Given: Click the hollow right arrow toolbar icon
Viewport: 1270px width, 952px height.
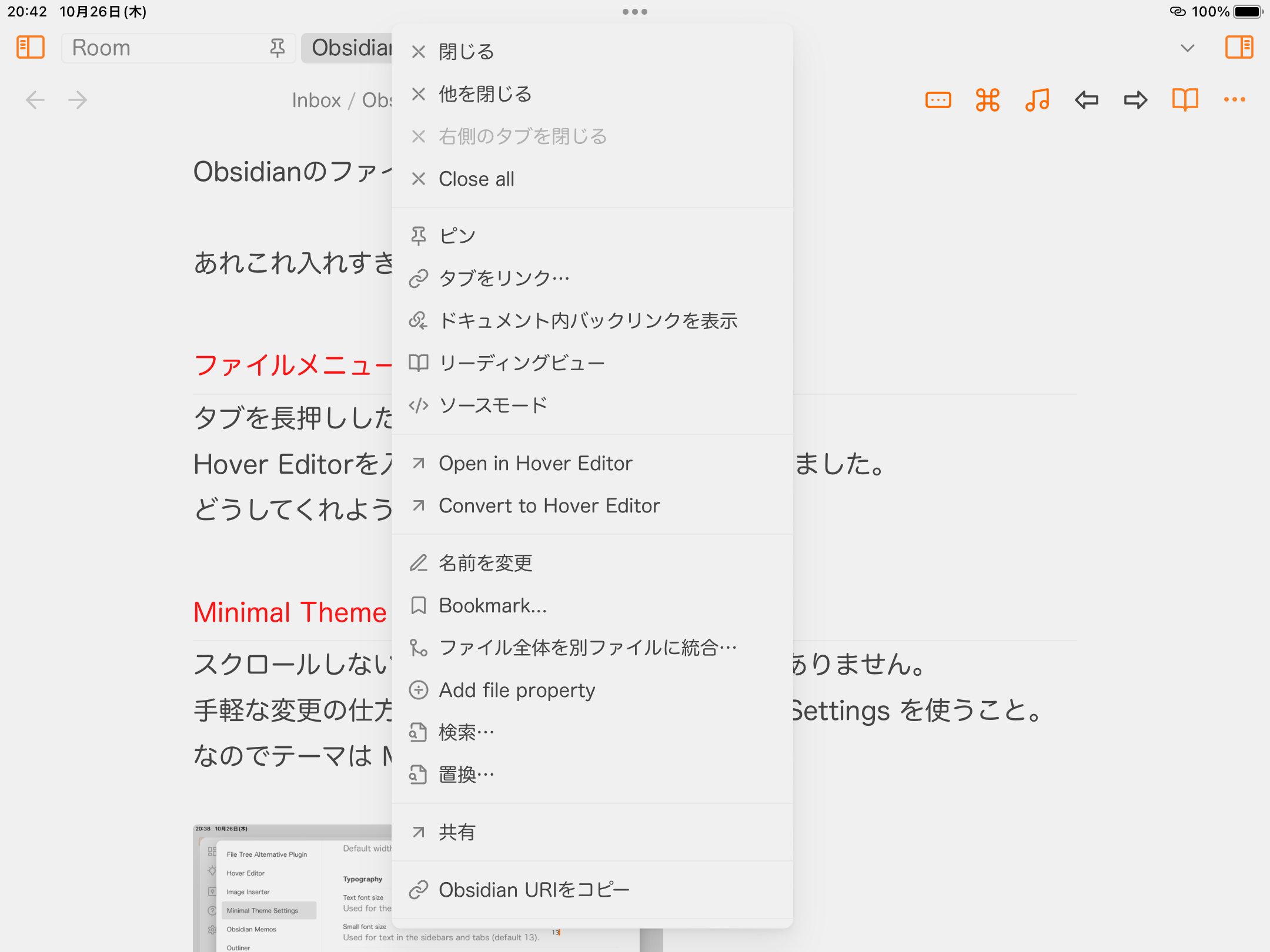Looking at the screenshot, I should coord(1135,100).
